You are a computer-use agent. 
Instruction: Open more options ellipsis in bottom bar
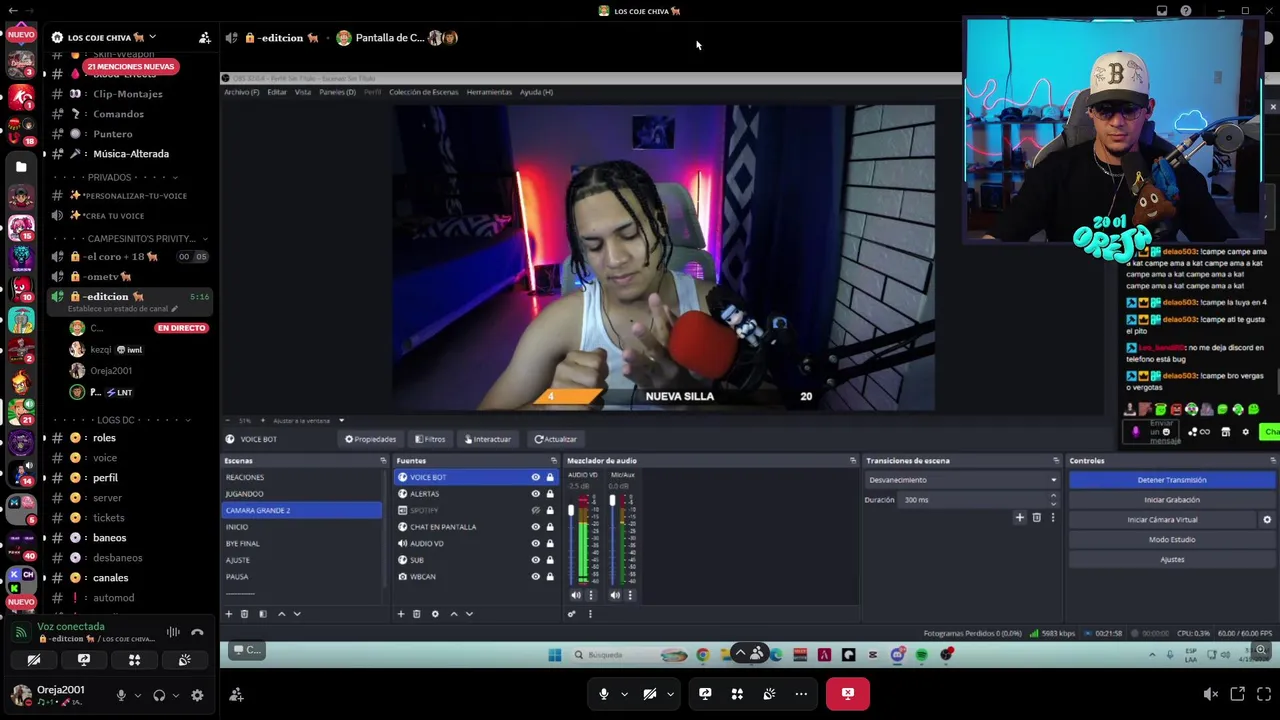[801, 694]
